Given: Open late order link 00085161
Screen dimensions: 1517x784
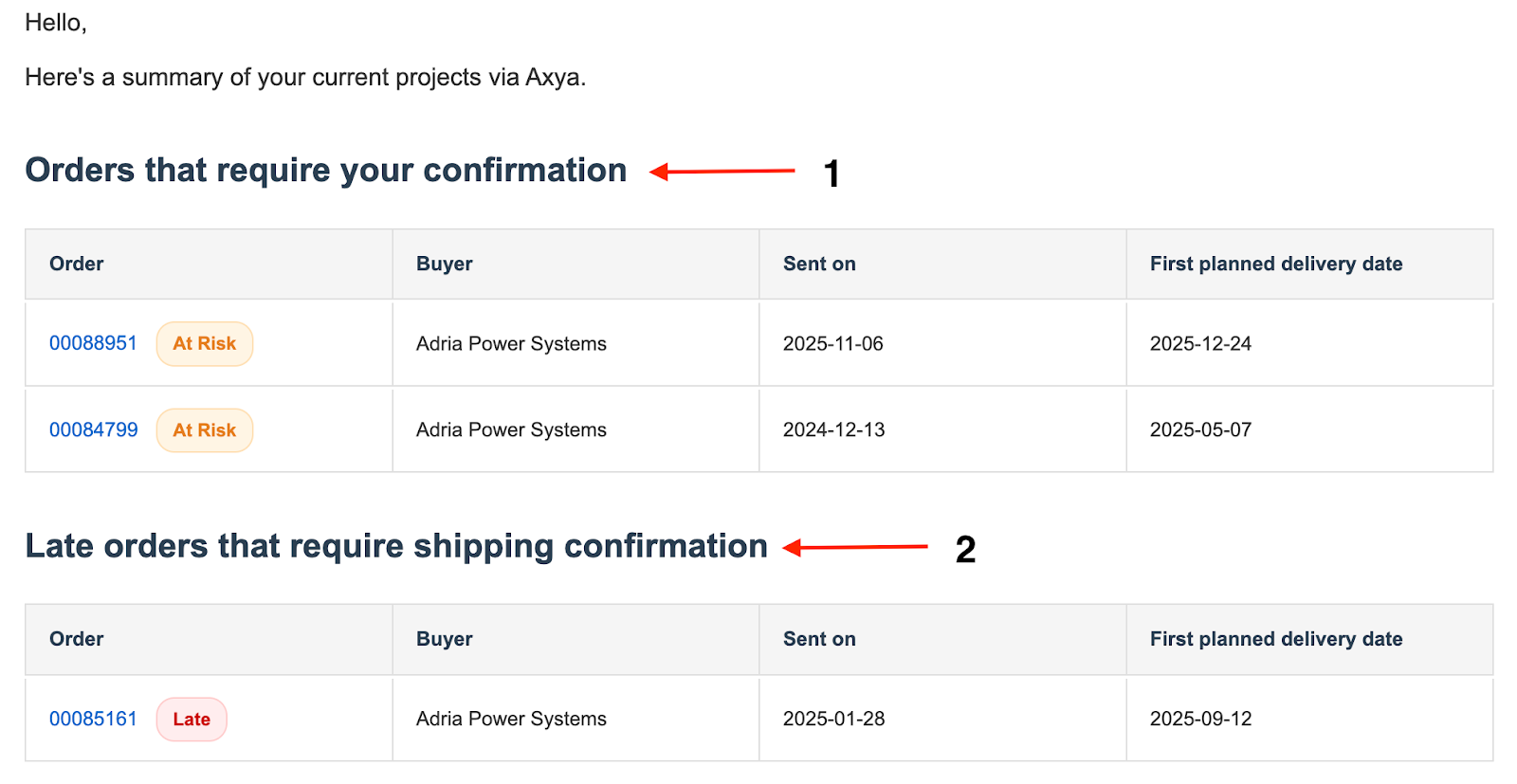Looking at the screenshot, I should [x=93, y=719].
